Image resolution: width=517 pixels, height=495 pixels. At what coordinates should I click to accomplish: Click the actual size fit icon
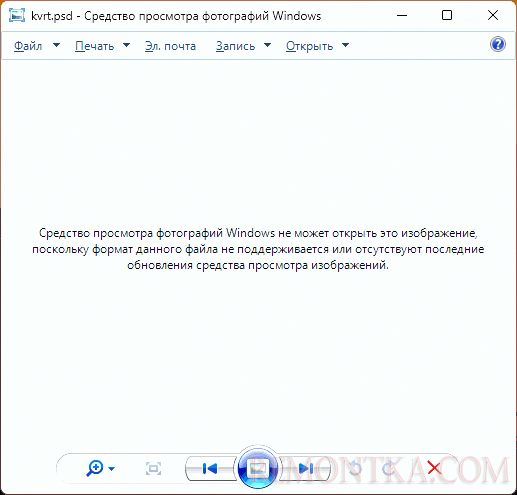click(x=153, y=469)
